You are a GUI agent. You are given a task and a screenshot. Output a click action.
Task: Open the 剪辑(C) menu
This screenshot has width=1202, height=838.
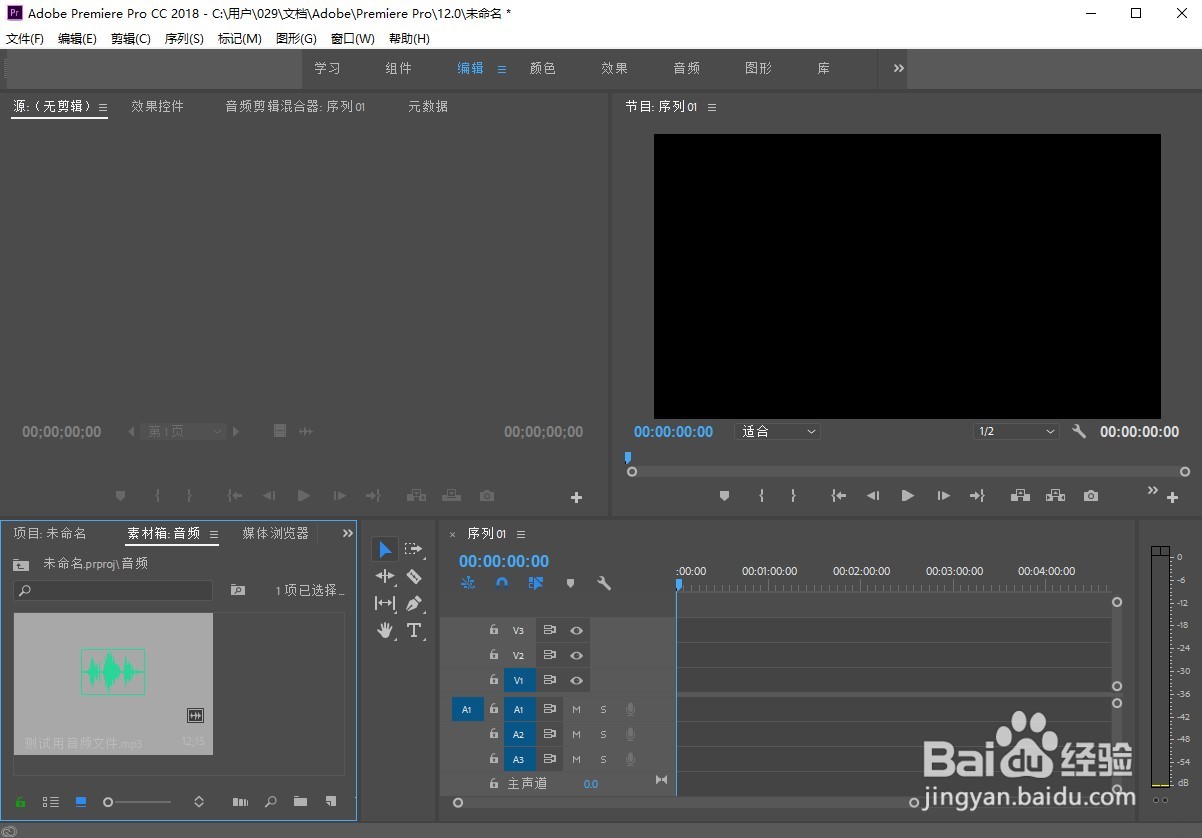coord(131,38)
